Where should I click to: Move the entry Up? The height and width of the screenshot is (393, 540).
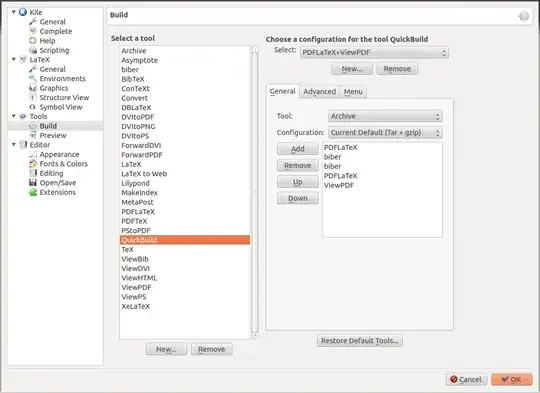[x=298, y=182]
